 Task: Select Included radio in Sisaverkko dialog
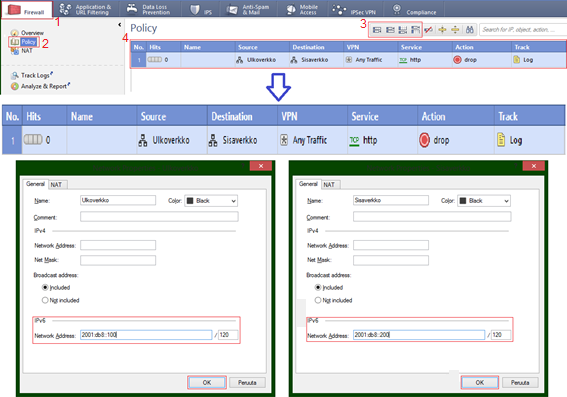[x=318, y=287]
